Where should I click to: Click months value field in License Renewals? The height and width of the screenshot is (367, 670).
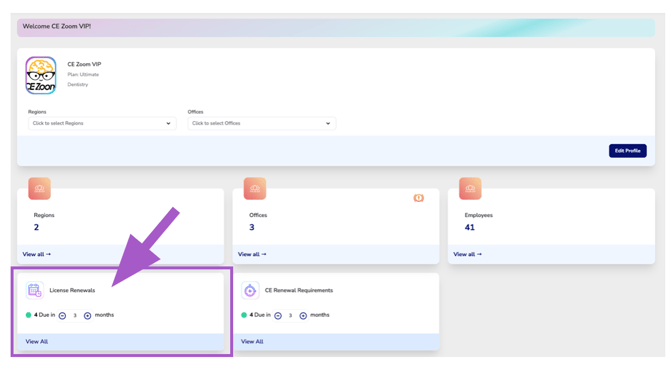(75, 316)
